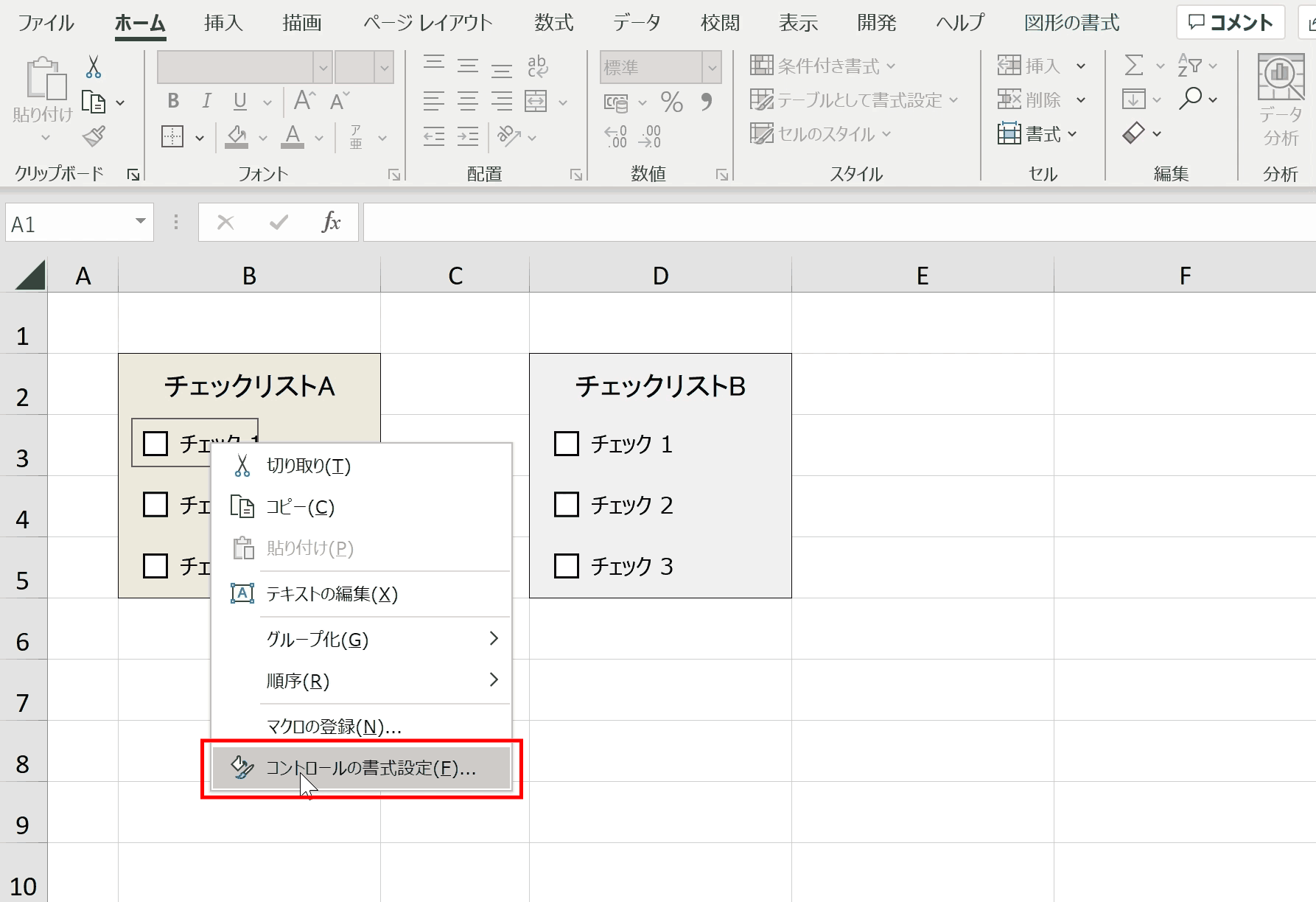This screenshot has width=1316, height=902.
Task: Tick チェック 1 in チェックリストB
Action: pyautogui.click(x=567, y=444)
